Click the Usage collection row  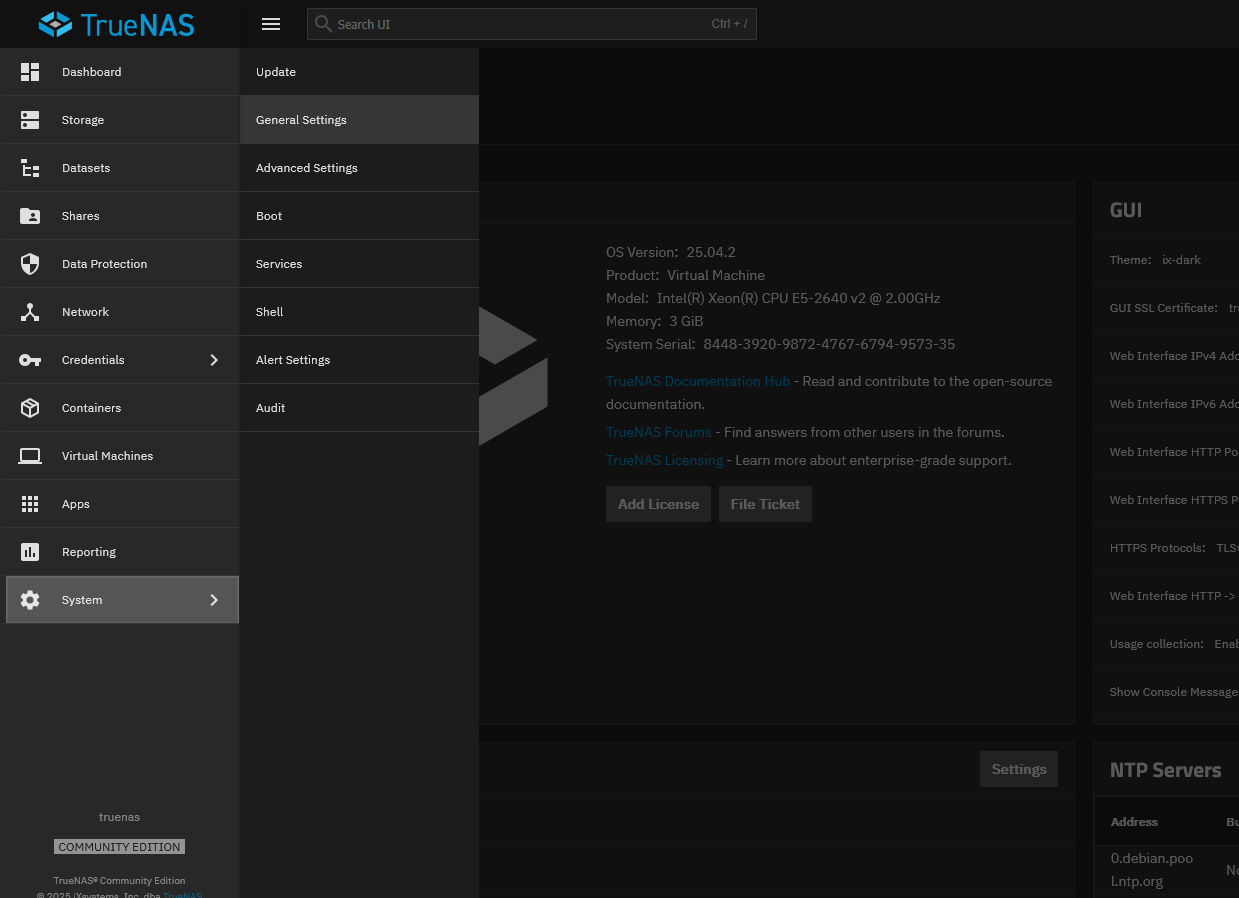(x=1166, y=644)
